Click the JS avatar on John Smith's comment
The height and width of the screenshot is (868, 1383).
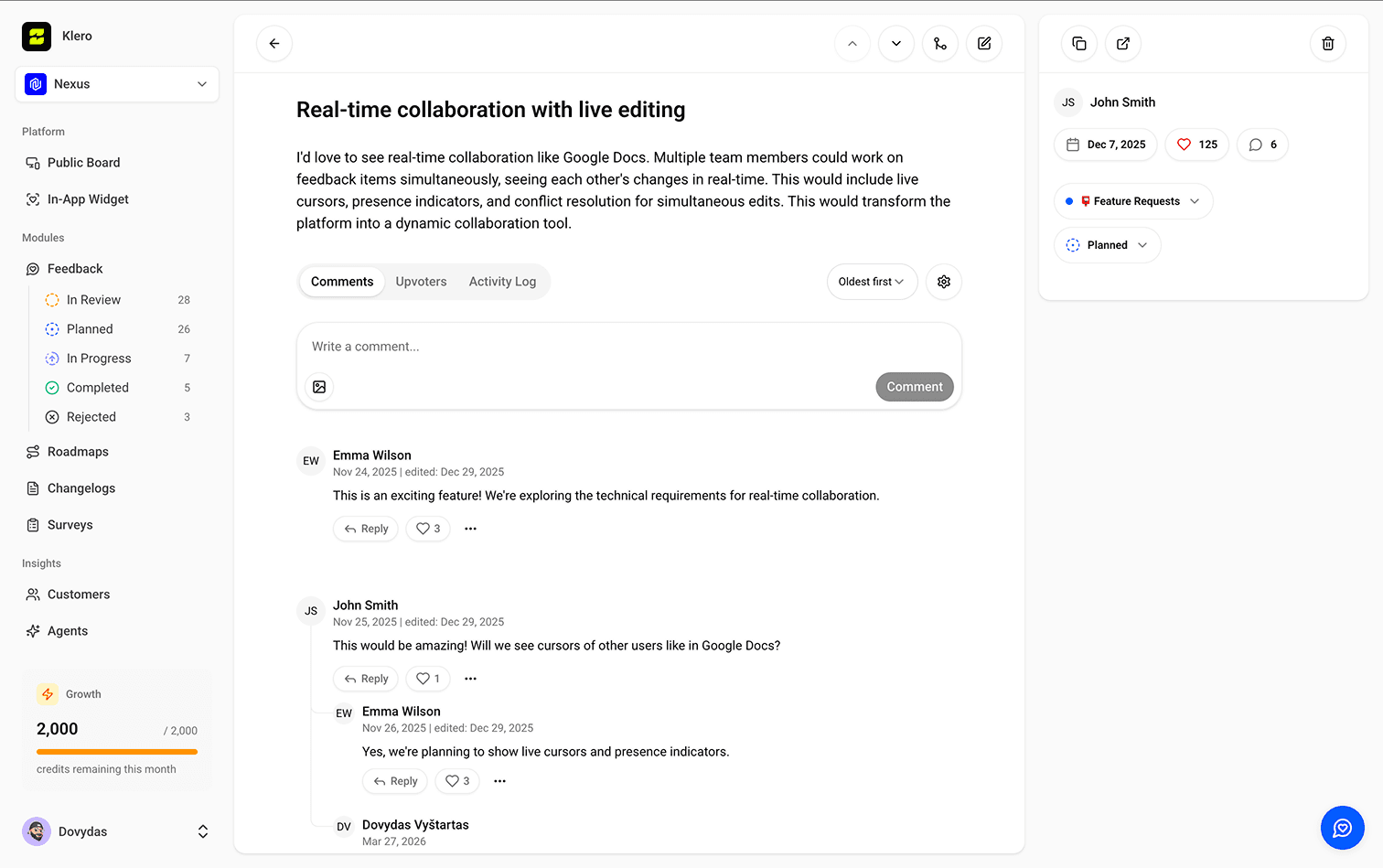[311, 611]
